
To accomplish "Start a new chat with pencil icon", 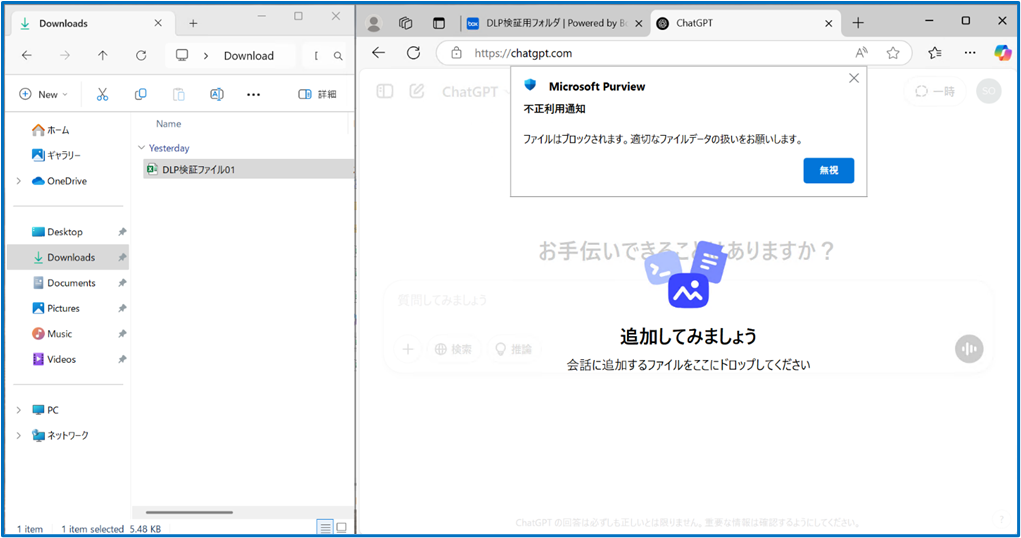I will click(417, 91).
